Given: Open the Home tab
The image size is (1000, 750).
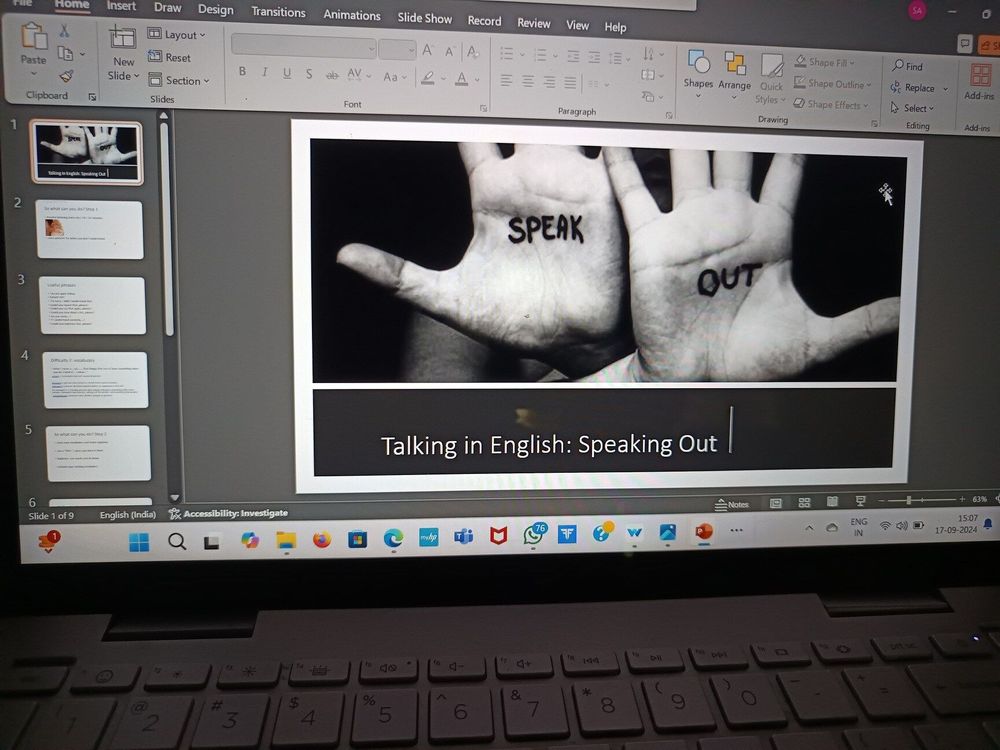Looking at the screenshot, I should pos(71,4).
